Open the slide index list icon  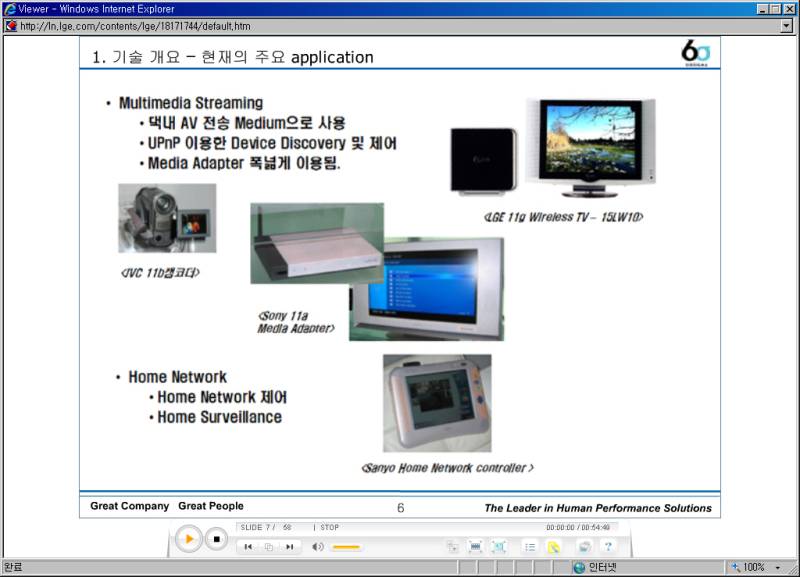(530, 547)
